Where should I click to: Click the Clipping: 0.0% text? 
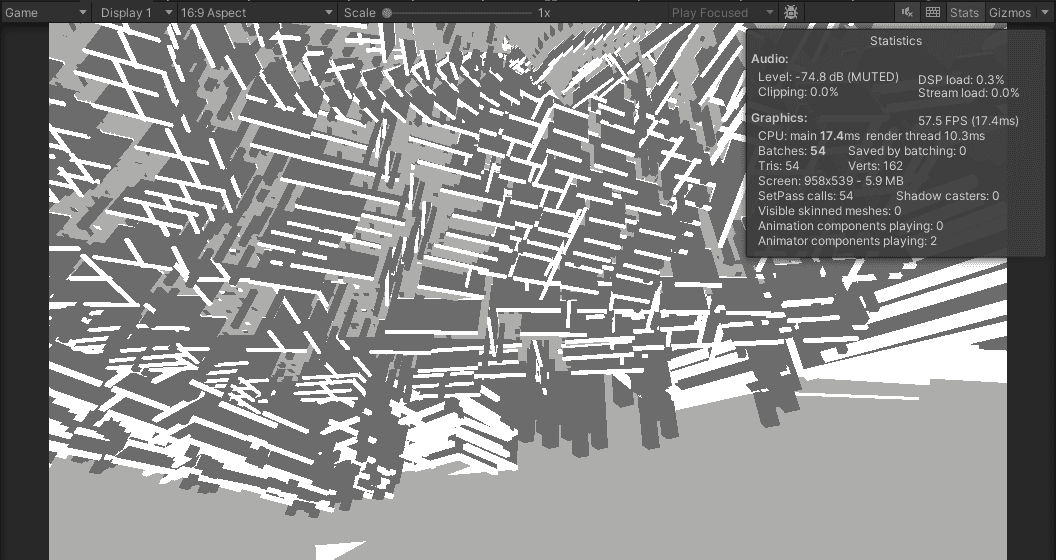tap(798, 92)
